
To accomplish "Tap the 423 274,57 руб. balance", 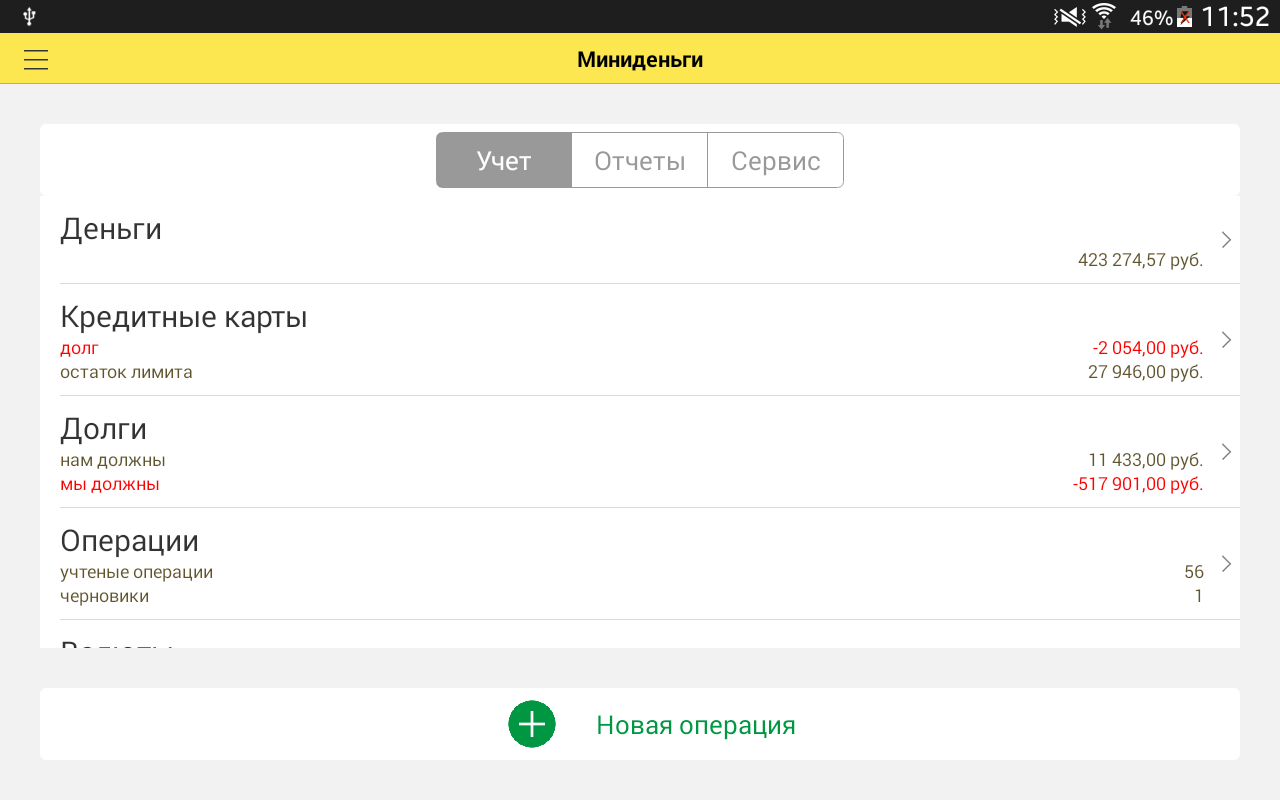I will point(1141,260).
